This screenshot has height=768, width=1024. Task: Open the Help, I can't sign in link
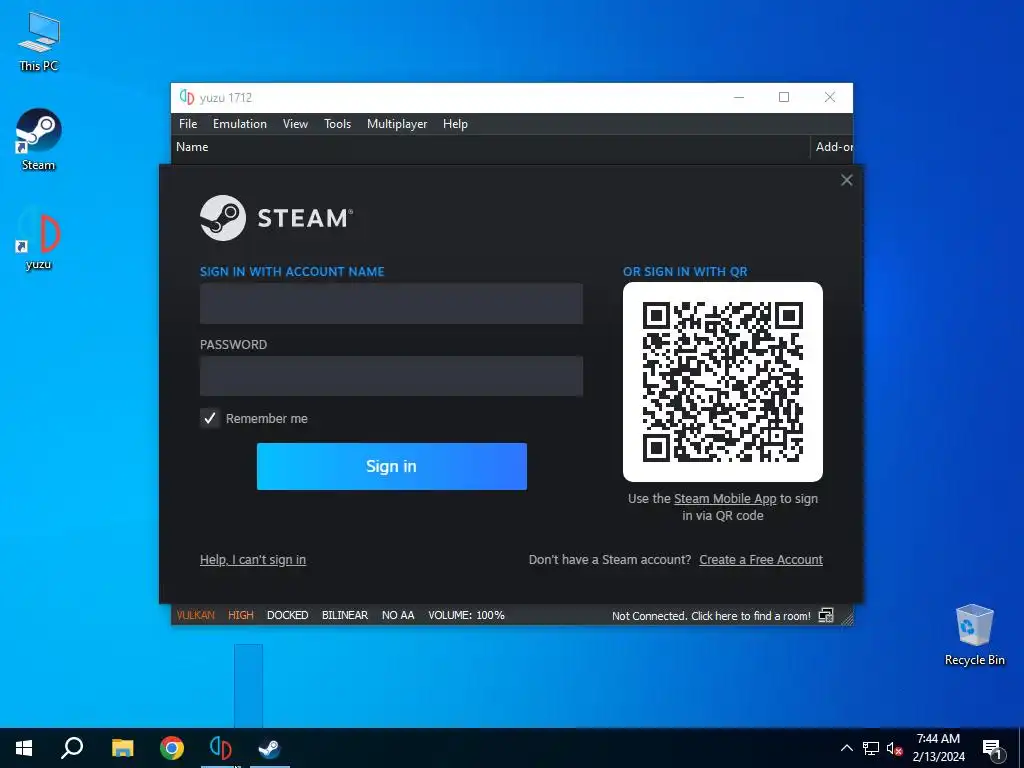253,560
